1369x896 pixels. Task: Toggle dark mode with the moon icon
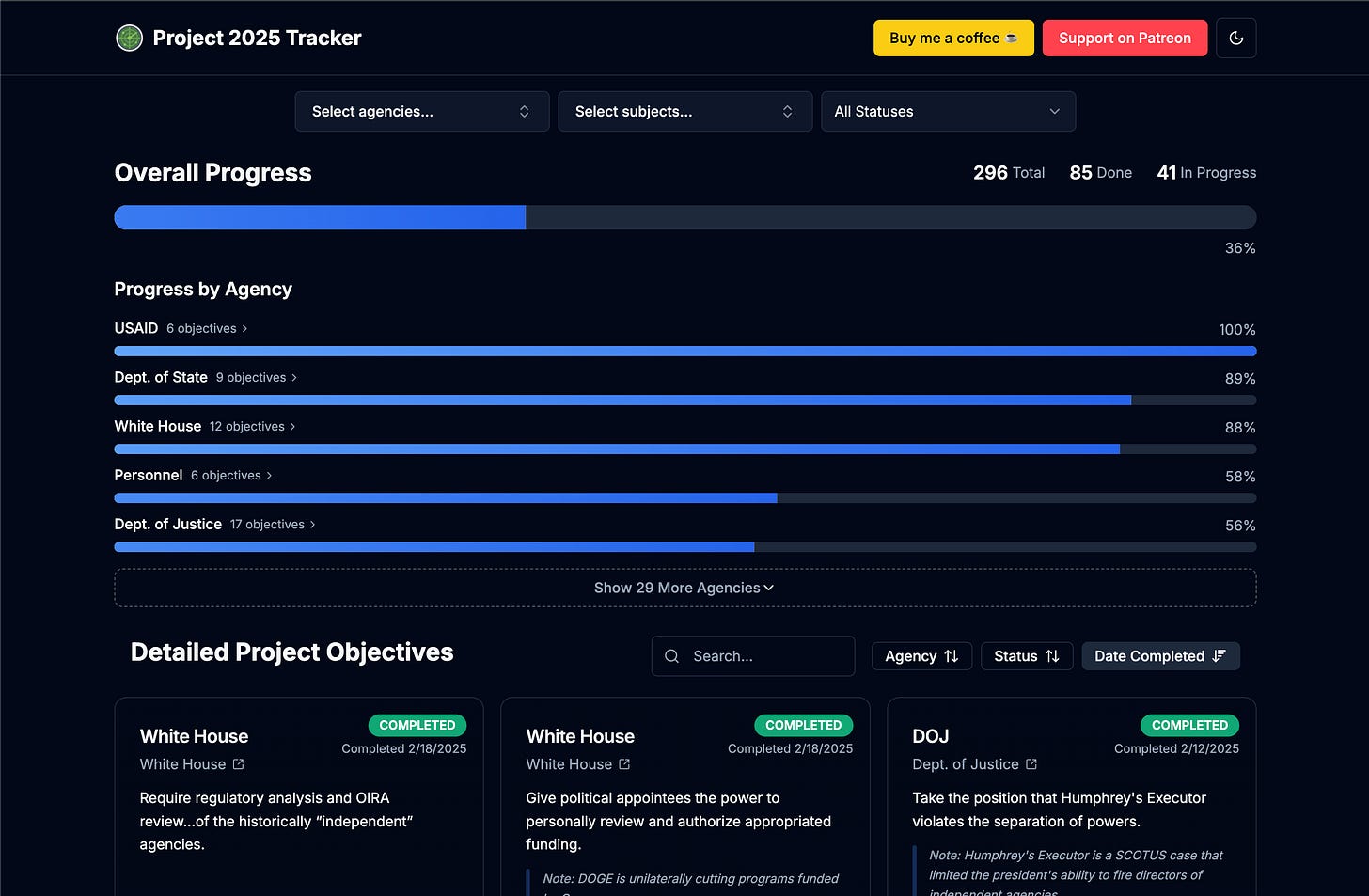1235,39
